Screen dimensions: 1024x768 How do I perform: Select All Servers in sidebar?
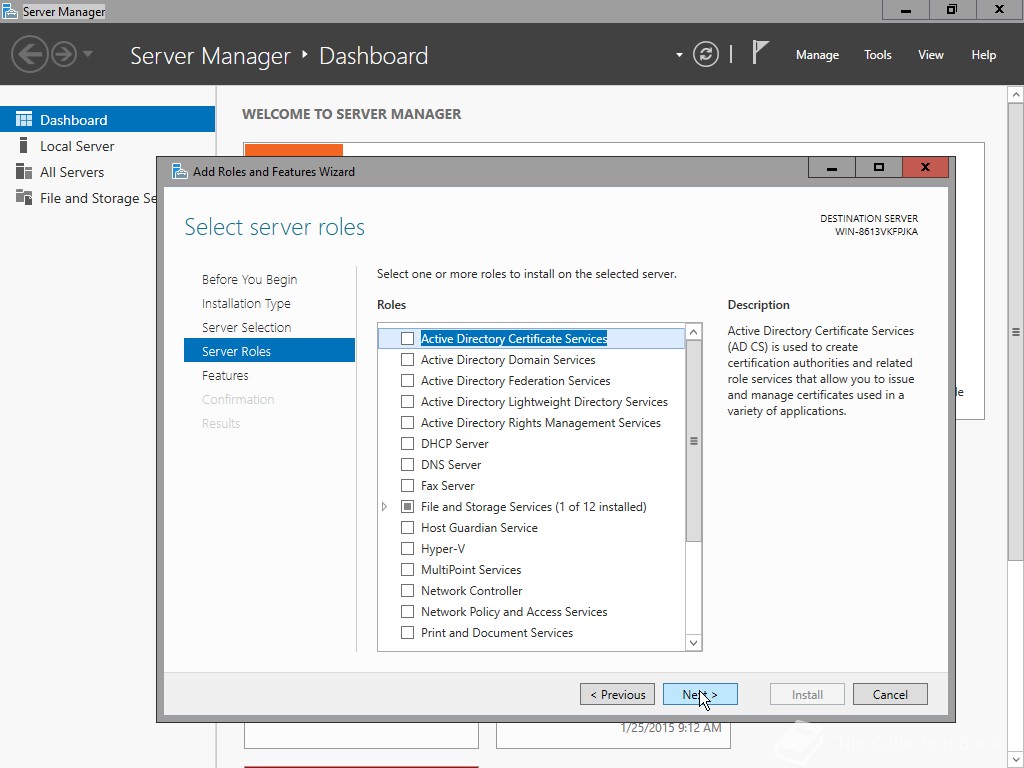click(x=108, y=172)
